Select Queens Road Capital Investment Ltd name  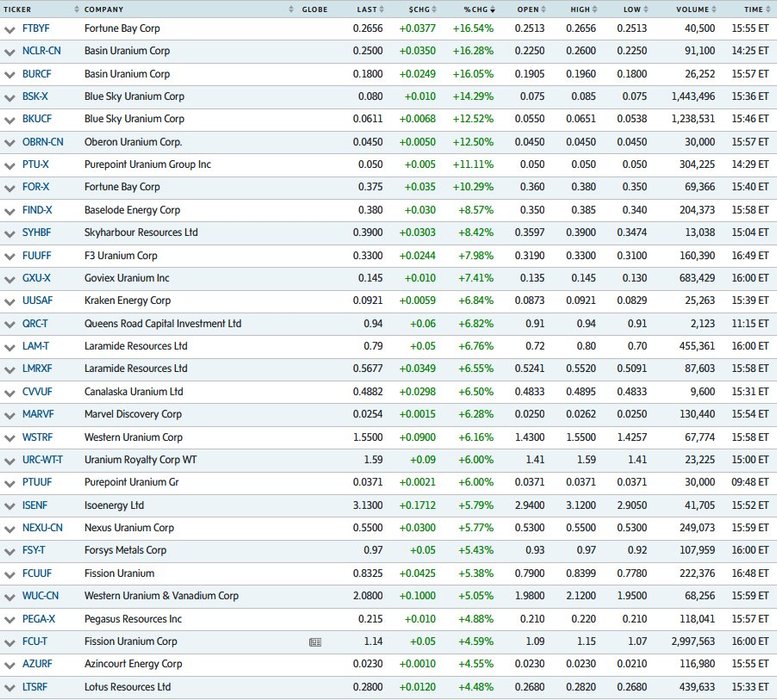click(163, 323)
